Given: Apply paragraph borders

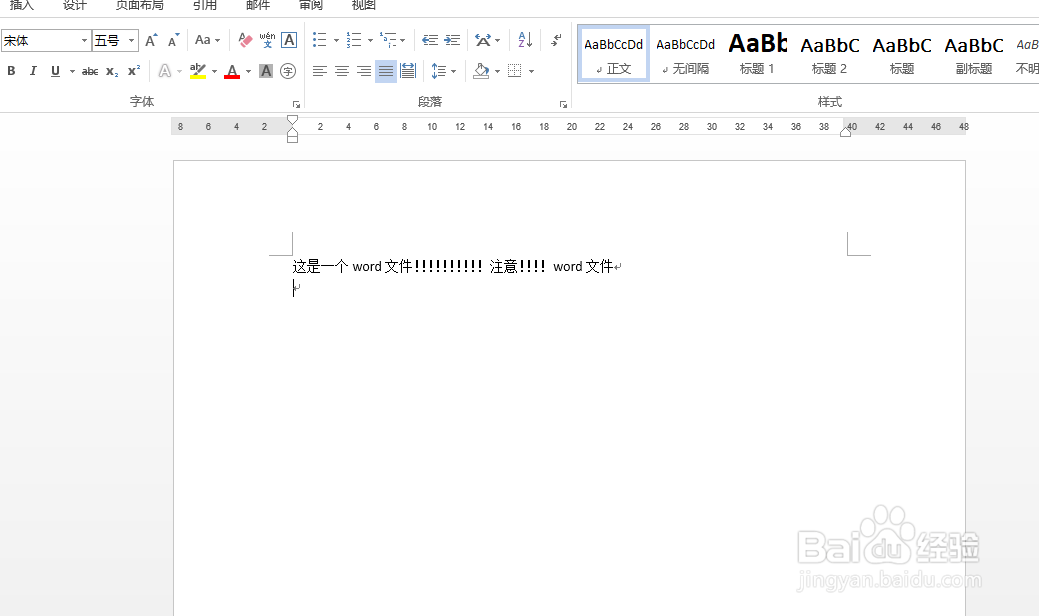Looking at the screenshot, I should click(x=514, y=71).
